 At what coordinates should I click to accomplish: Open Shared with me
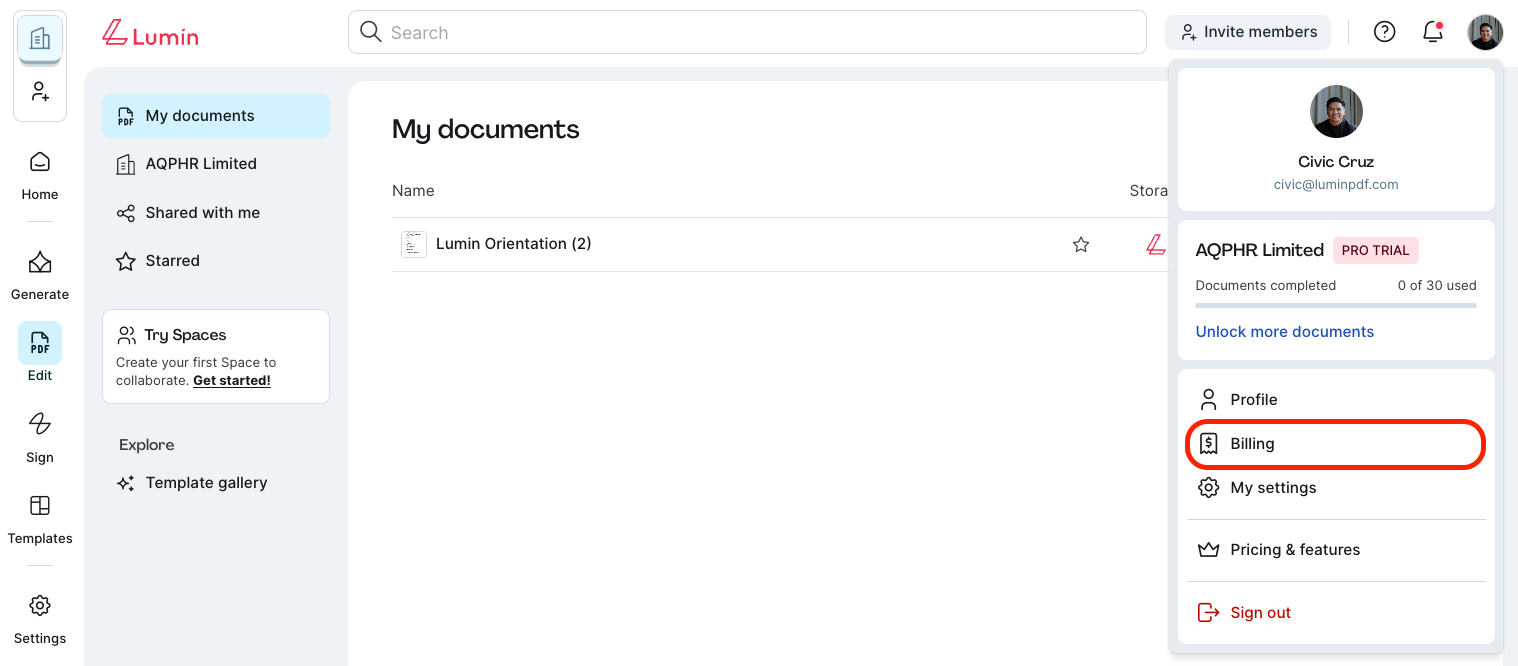click(216, 213)
